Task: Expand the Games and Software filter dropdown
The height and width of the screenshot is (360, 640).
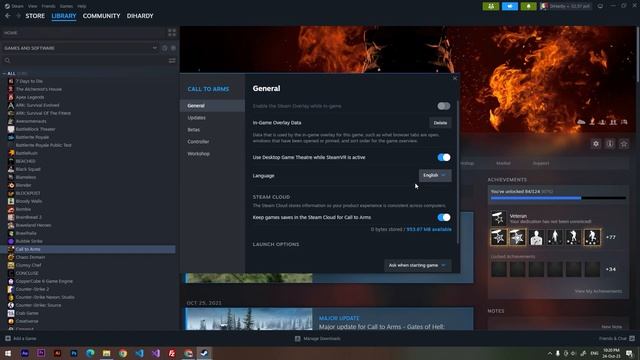Action: (x=80, y=48)
